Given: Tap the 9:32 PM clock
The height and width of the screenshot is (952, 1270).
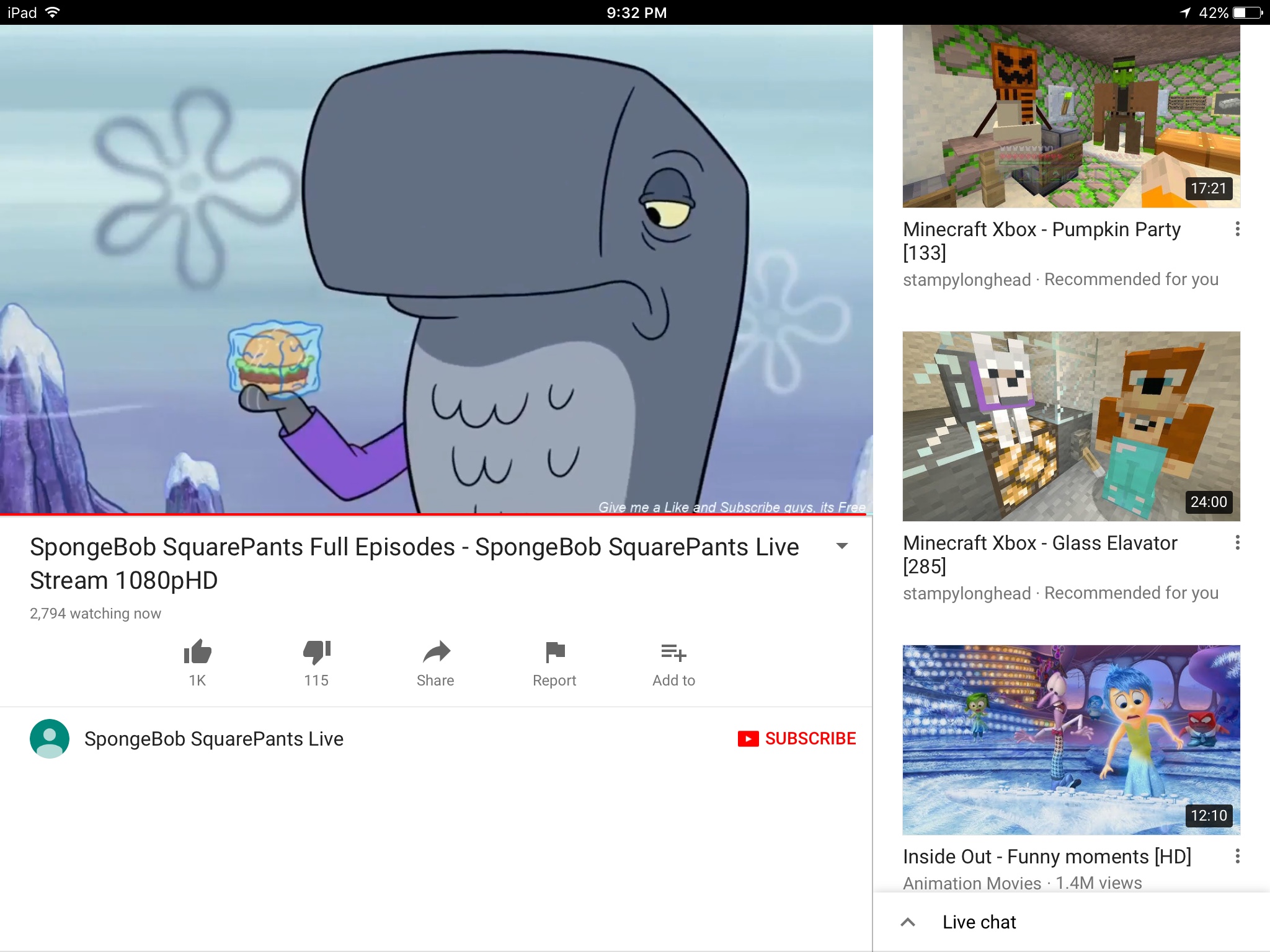Looking at the screenshot, I should coord(637,12).
